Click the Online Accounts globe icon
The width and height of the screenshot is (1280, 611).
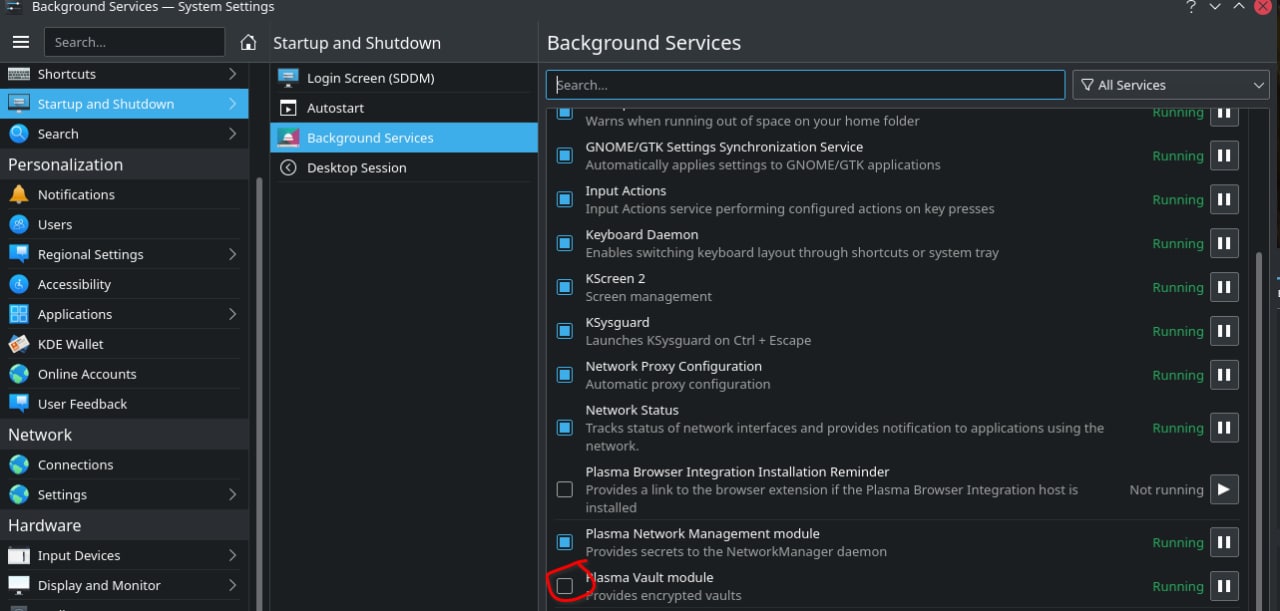pos(18,374)
